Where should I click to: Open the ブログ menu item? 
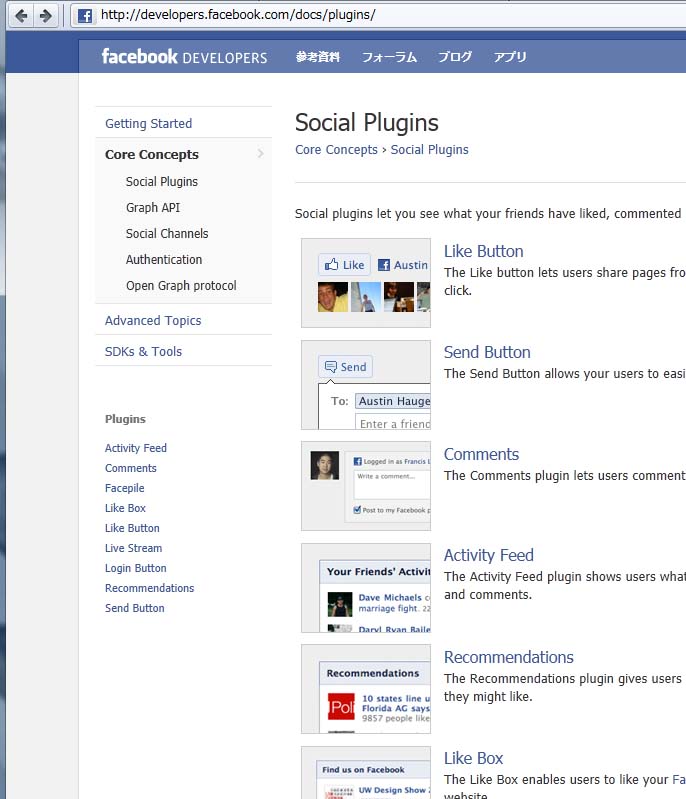coord(455,57)
